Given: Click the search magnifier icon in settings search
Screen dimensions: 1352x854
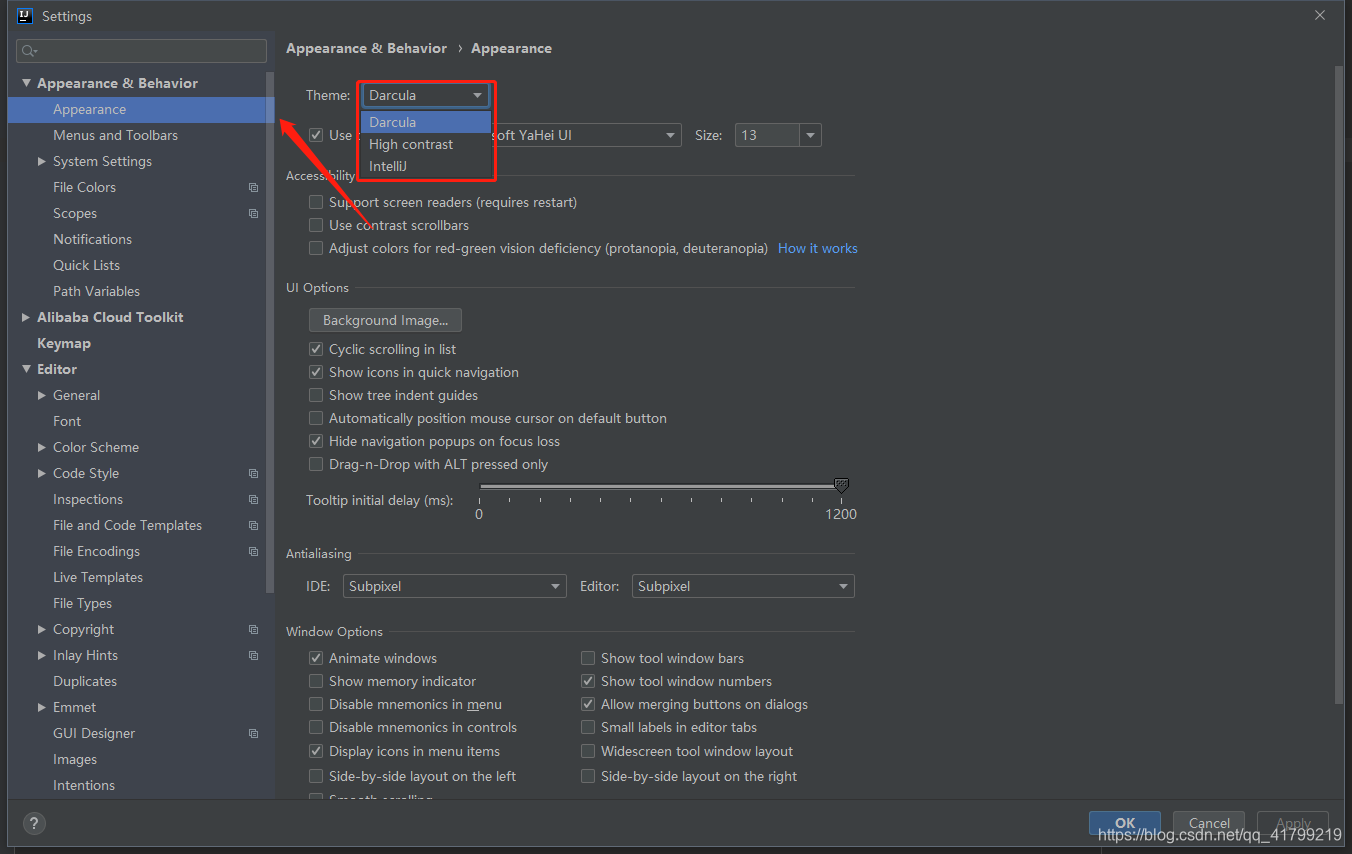Looking at the screenshot, I should (x=28, y=51).
